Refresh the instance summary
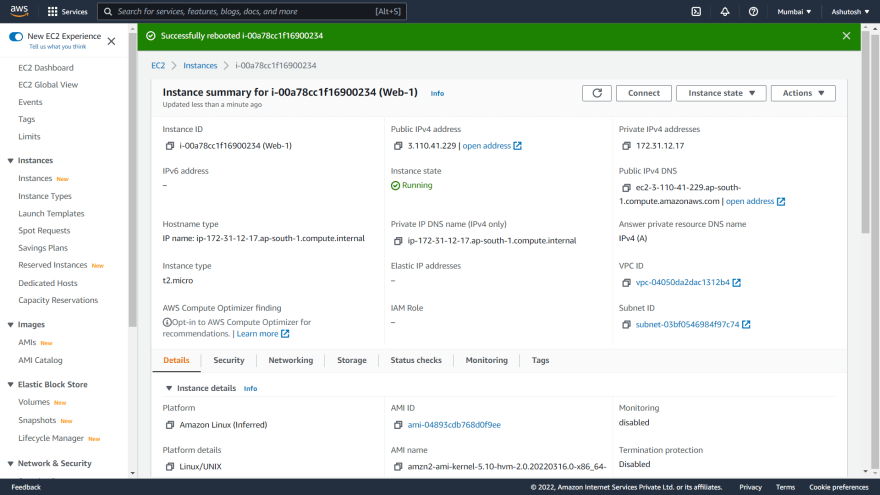Image resolution: width=880 pixels, height=495 pixels. (597, 93)
